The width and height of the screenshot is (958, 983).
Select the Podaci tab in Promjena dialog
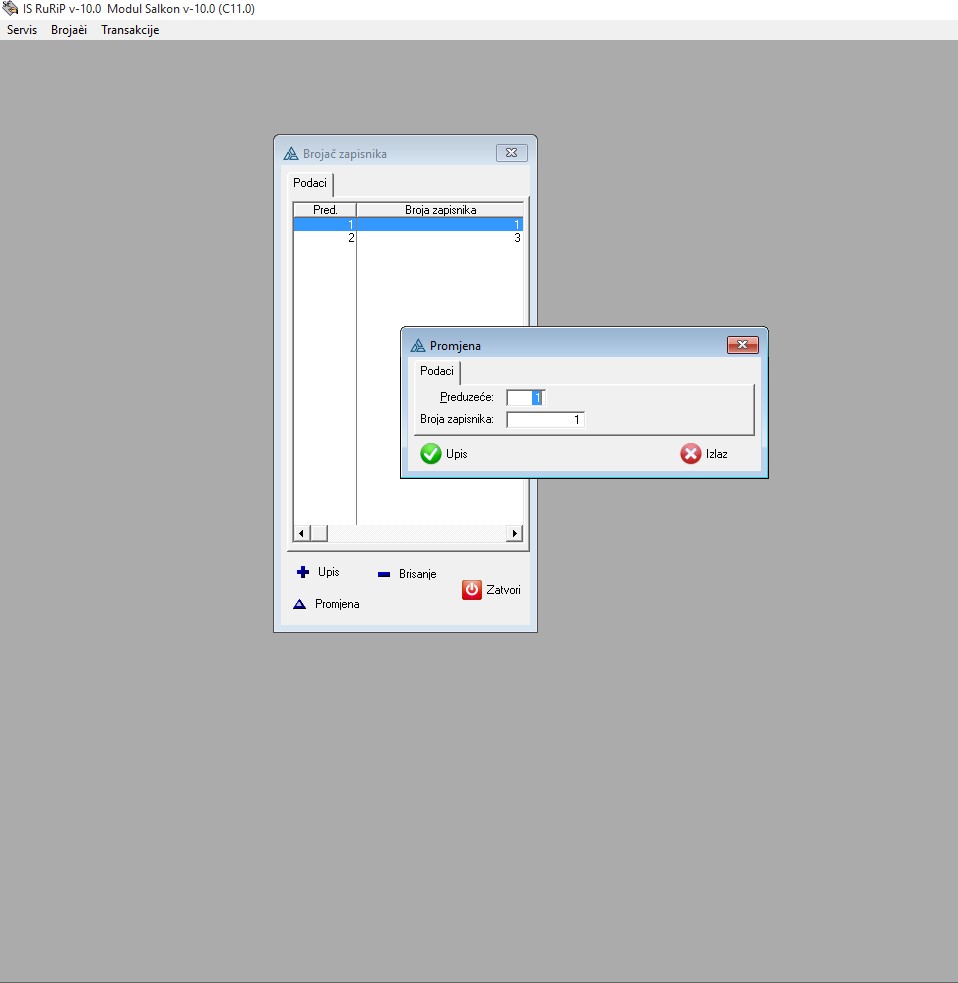(x=437, y=371)
